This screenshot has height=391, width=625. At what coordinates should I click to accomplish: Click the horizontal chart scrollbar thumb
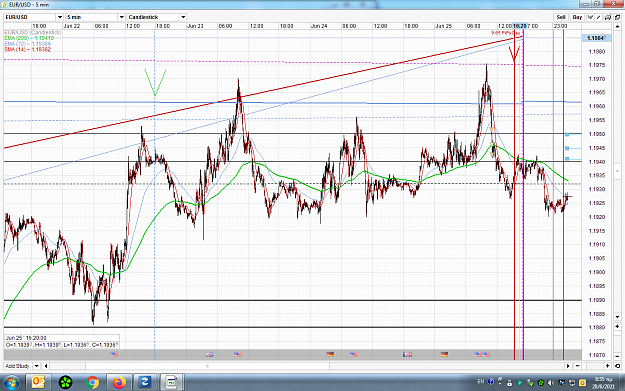[x=207, y=366]
